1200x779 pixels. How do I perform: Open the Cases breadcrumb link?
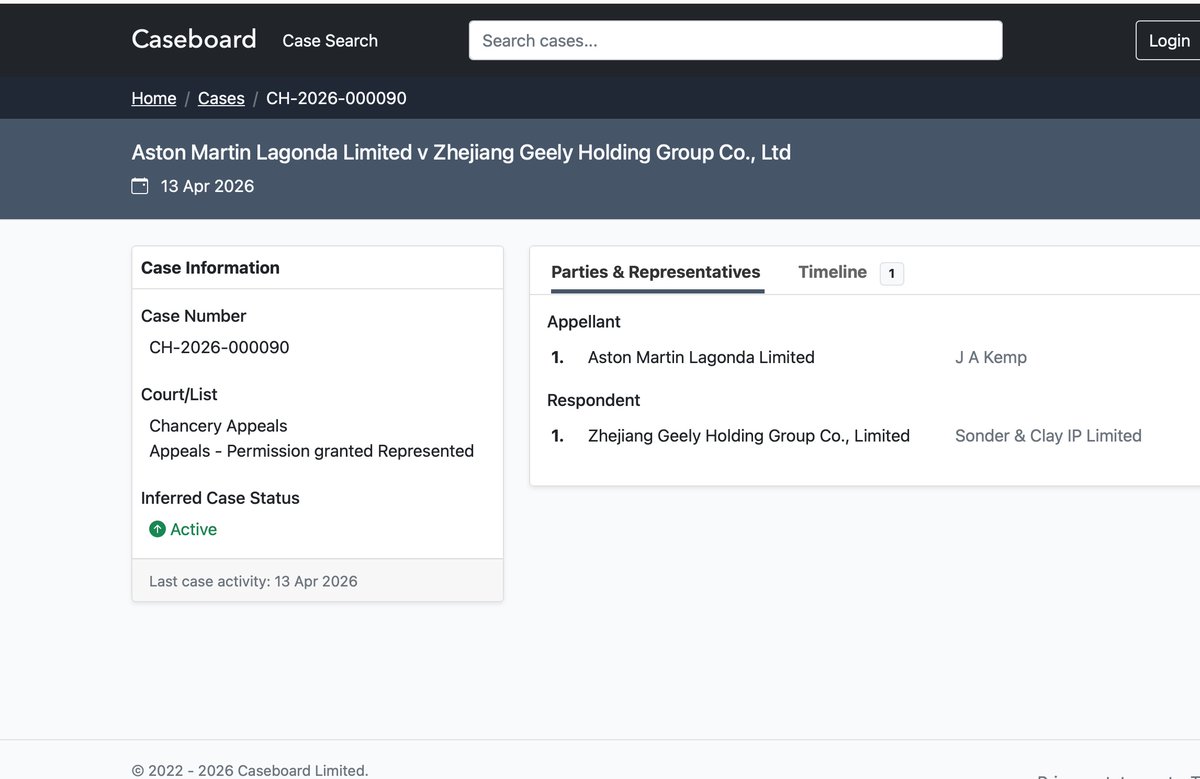tap(221, 98)
